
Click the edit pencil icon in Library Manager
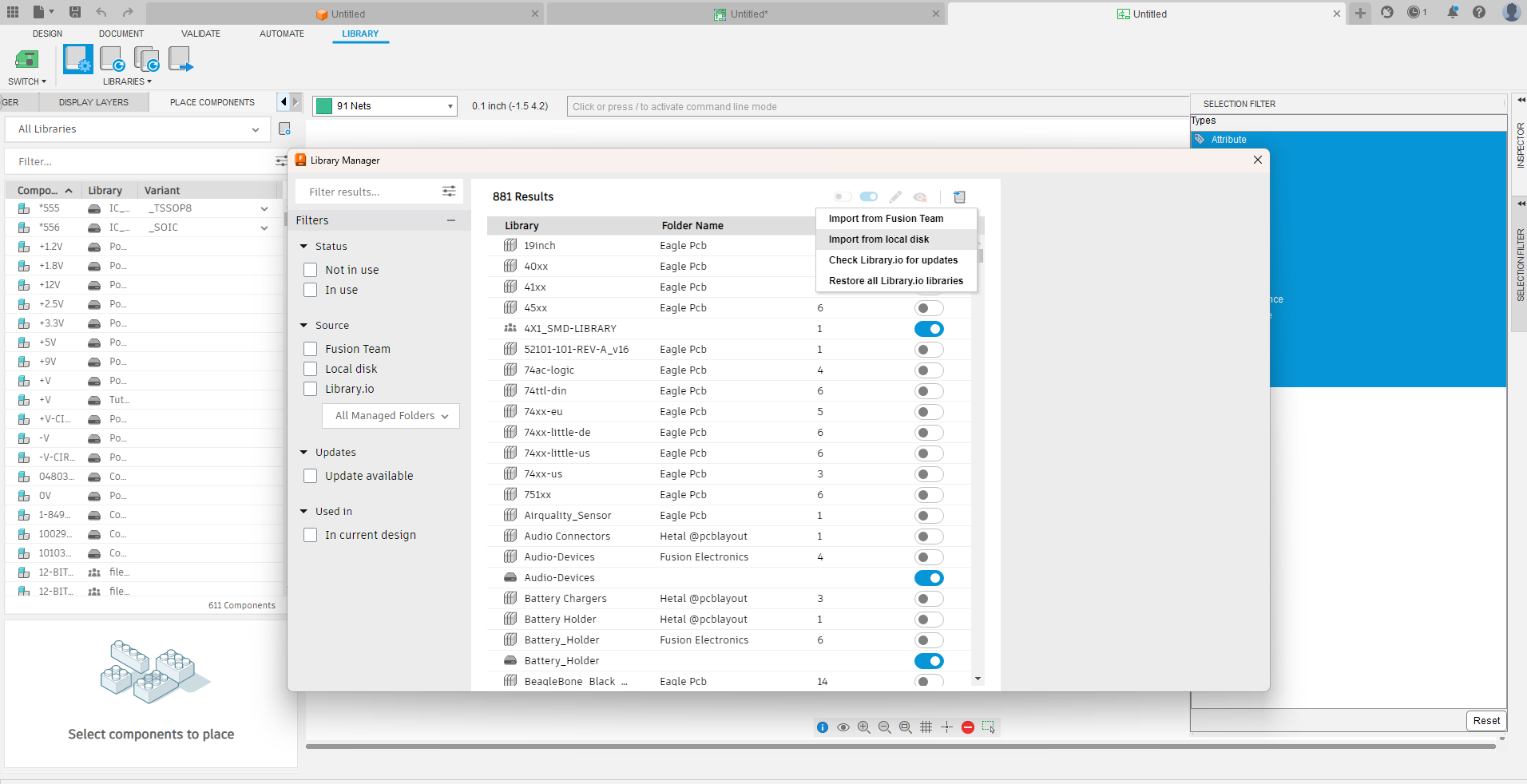coord(896,197)
